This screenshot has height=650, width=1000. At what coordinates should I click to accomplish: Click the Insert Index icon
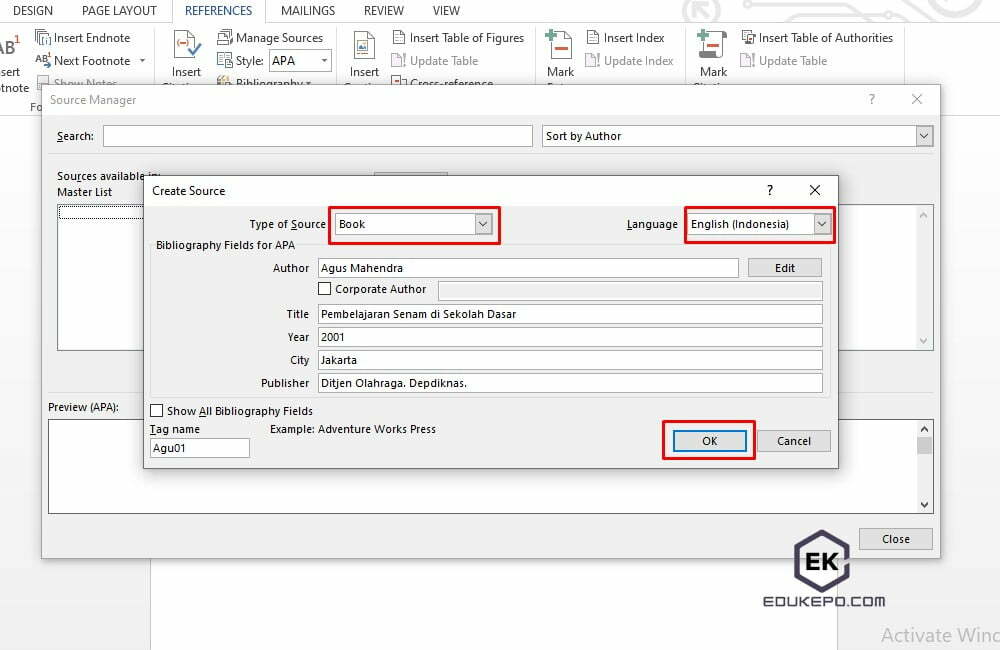coord(628,37)
